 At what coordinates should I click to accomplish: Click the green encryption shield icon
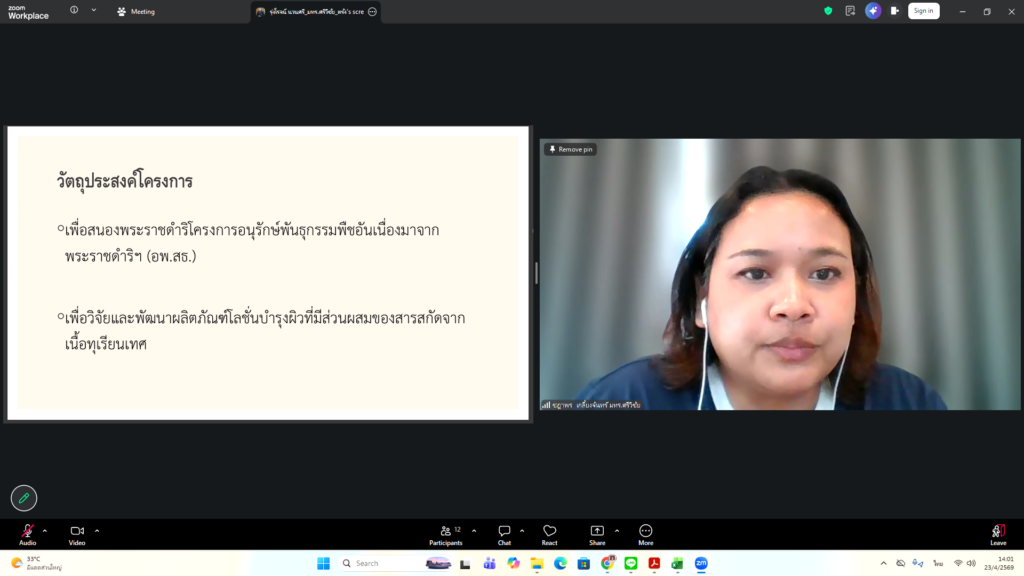click(x=828, y=11)
